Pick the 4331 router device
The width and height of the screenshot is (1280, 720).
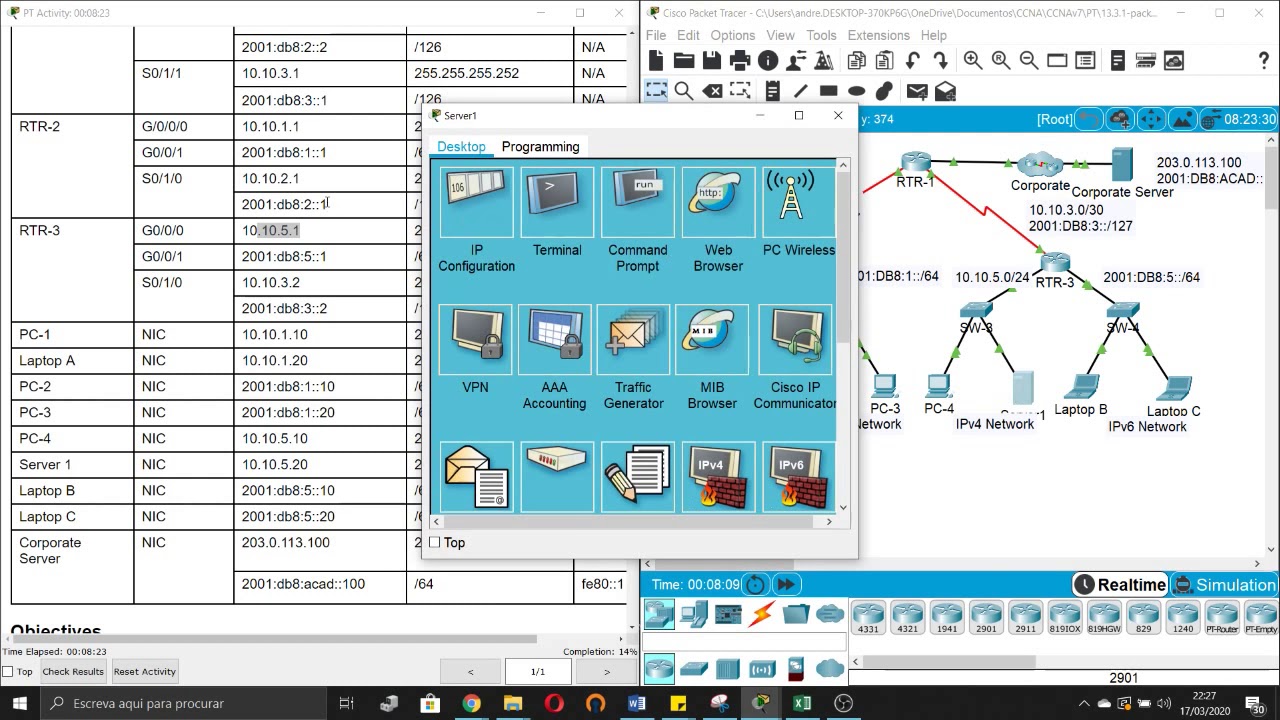[x=868, y=618]
